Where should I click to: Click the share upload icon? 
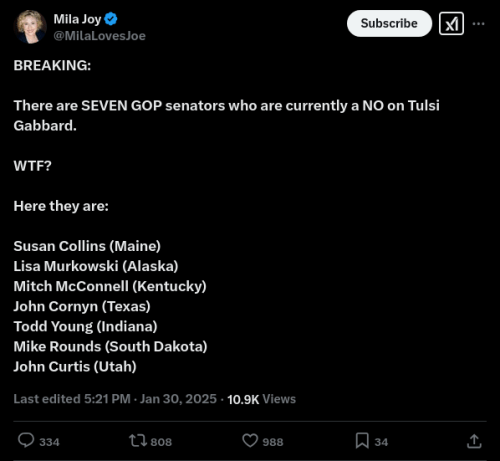click(x=474, y=441)
